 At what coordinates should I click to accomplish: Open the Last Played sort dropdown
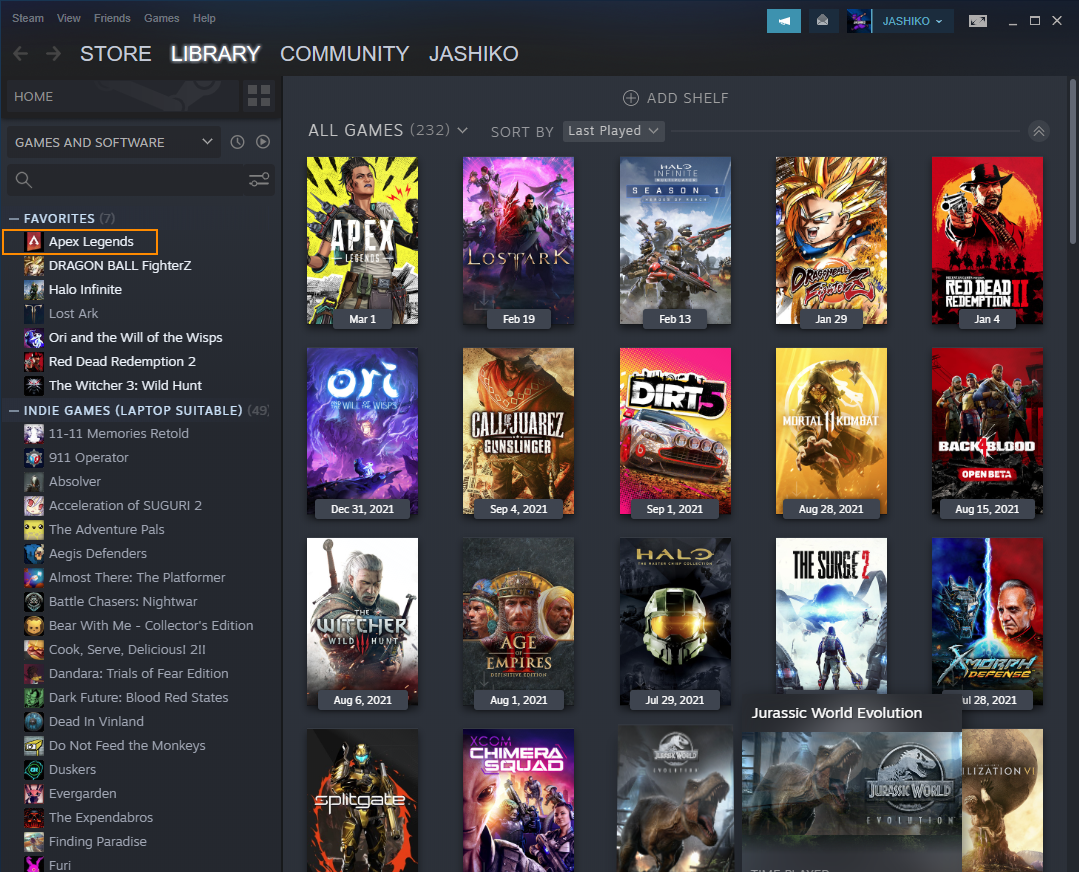coord(613,131)
